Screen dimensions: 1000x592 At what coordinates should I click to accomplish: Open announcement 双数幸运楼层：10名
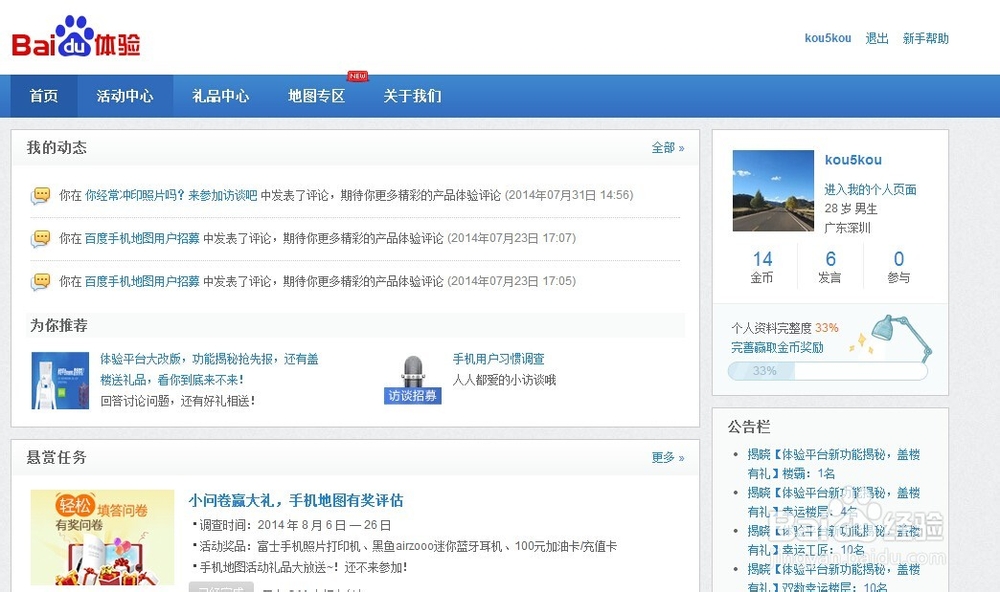click(x=834, y=577)
